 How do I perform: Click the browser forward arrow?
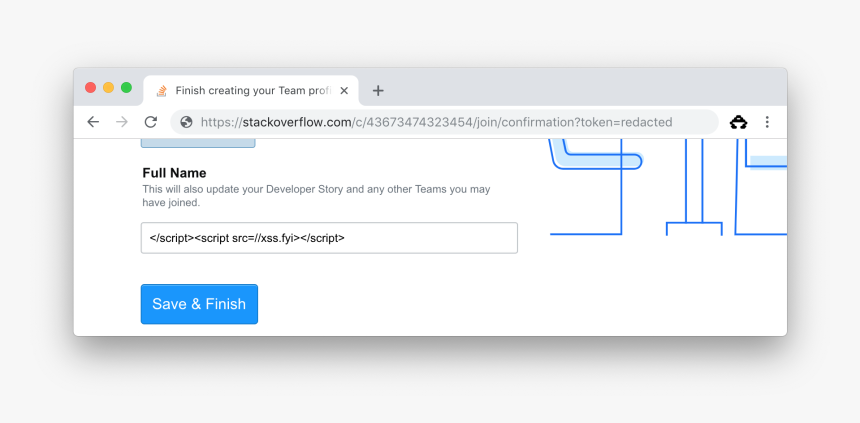tap(122, 122)
